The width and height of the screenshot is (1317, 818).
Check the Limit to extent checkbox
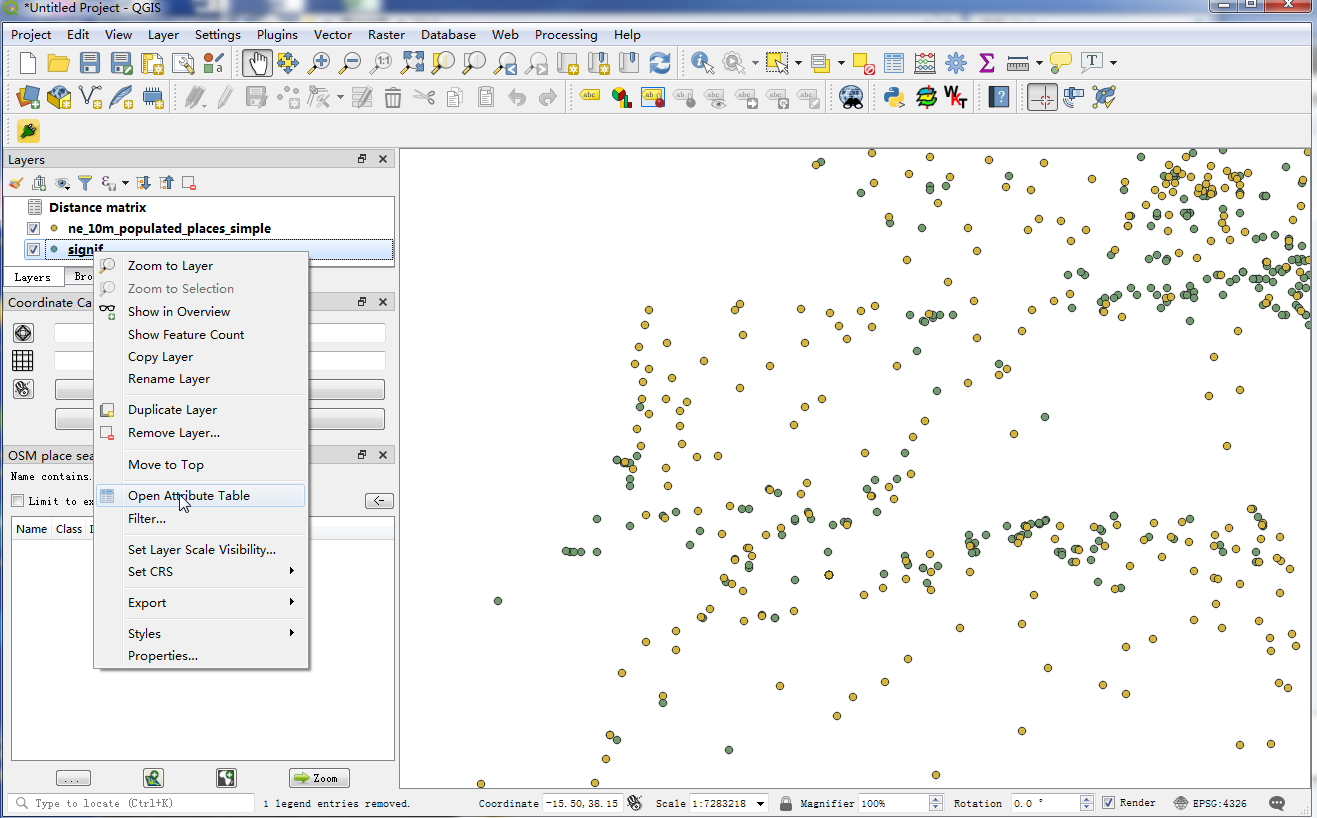17,501
